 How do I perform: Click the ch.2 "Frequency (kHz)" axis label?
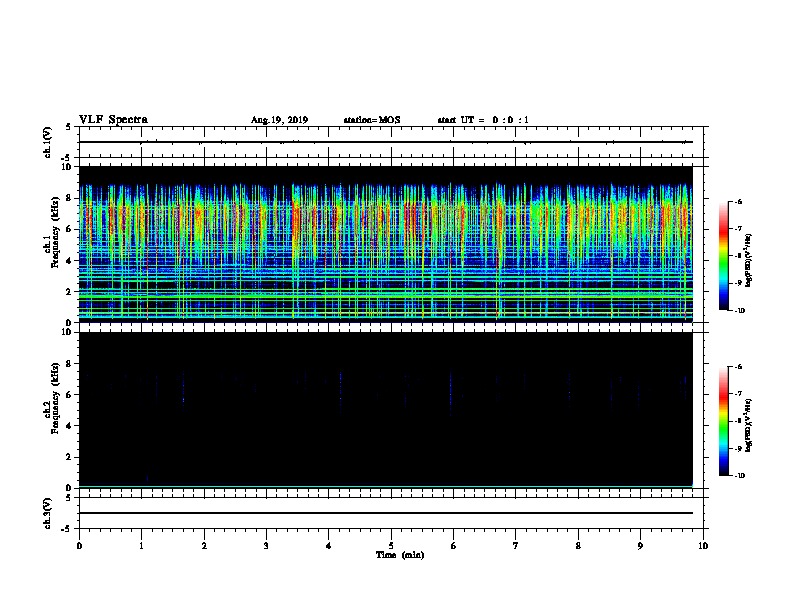click(x=56, y=398)
